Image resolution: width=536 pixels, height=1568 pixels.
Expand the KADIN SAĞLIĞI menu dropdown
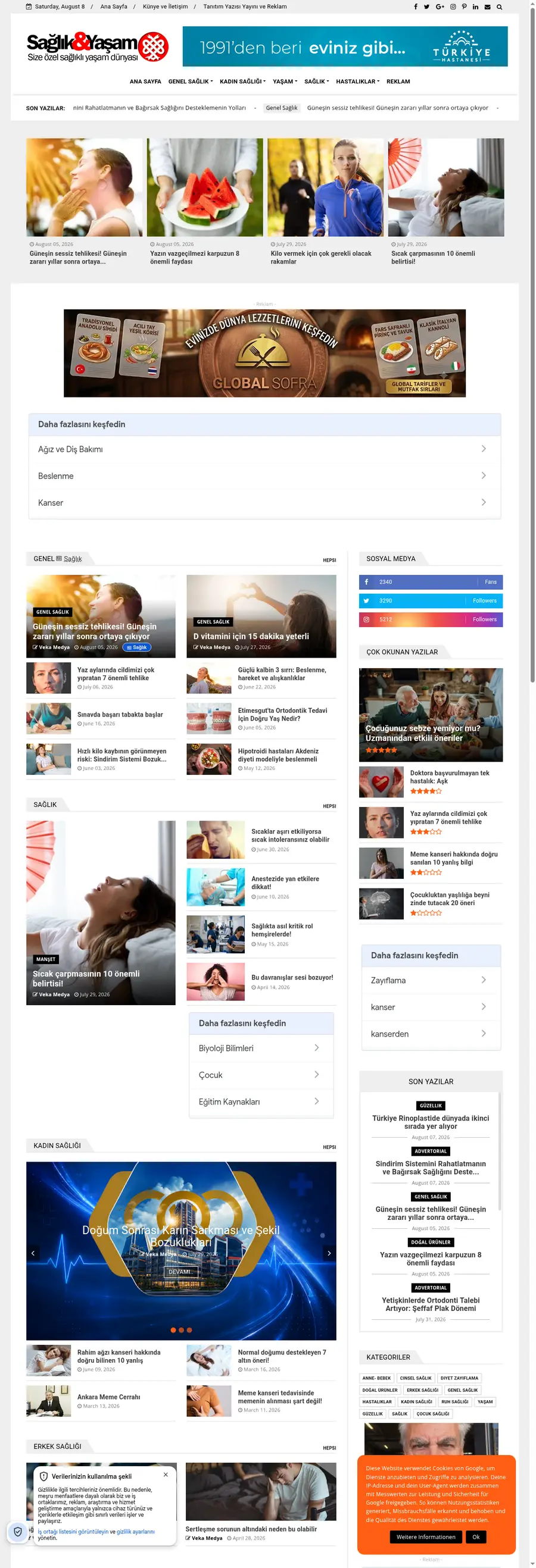click(242, 82)
